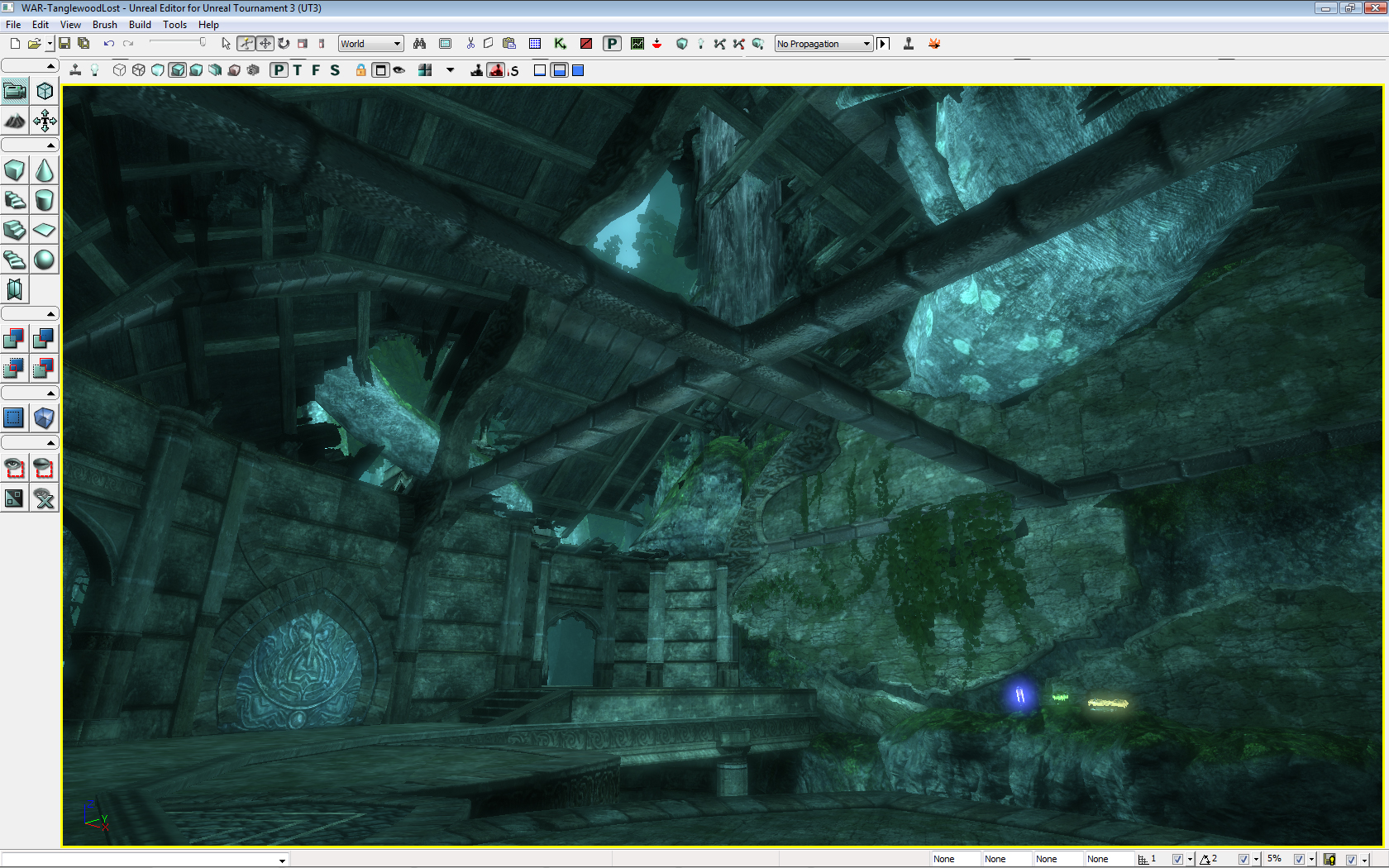Screen dimensions: 1389x868
Task: Switch viewport to Top view T
Action: tap(298, 70)
